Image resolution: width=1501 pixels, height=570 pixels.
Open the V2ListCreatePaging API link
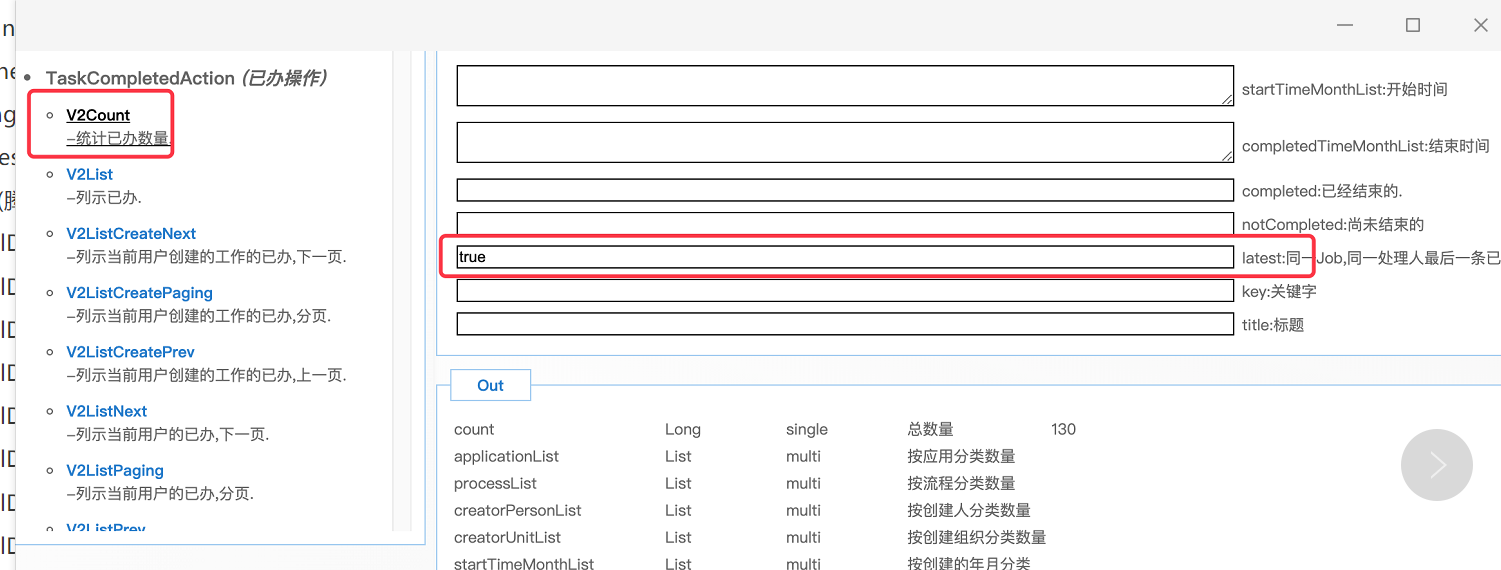[139, 293]
